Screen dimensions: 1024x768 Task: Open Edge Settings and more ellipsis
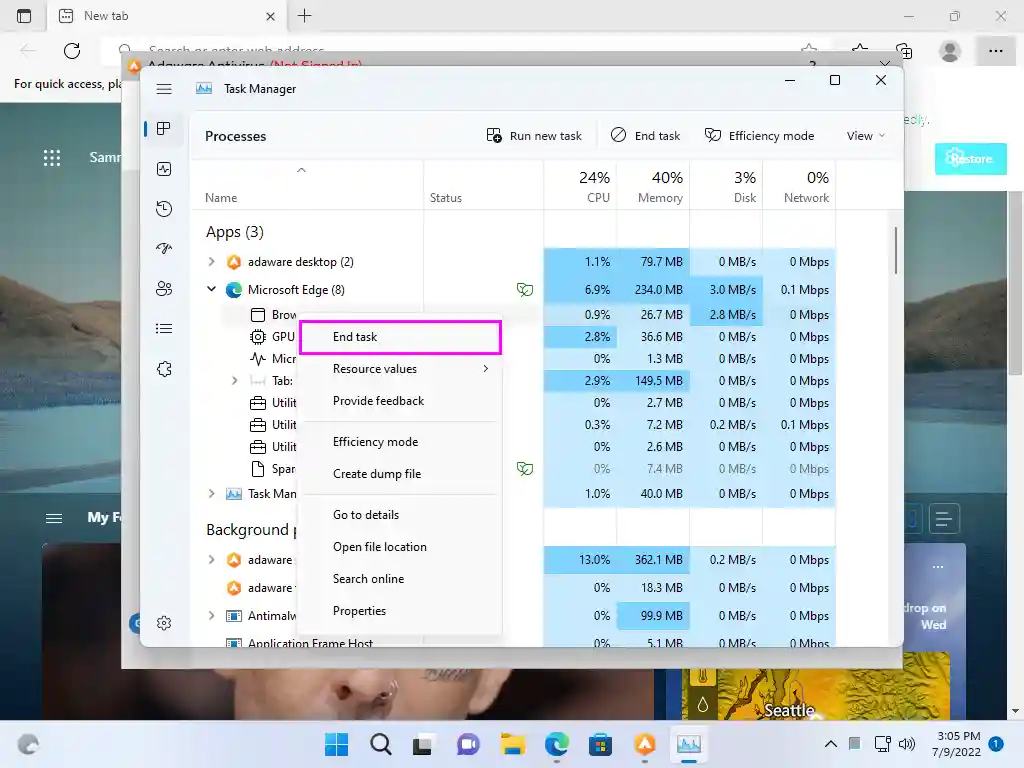coord(995,51)
